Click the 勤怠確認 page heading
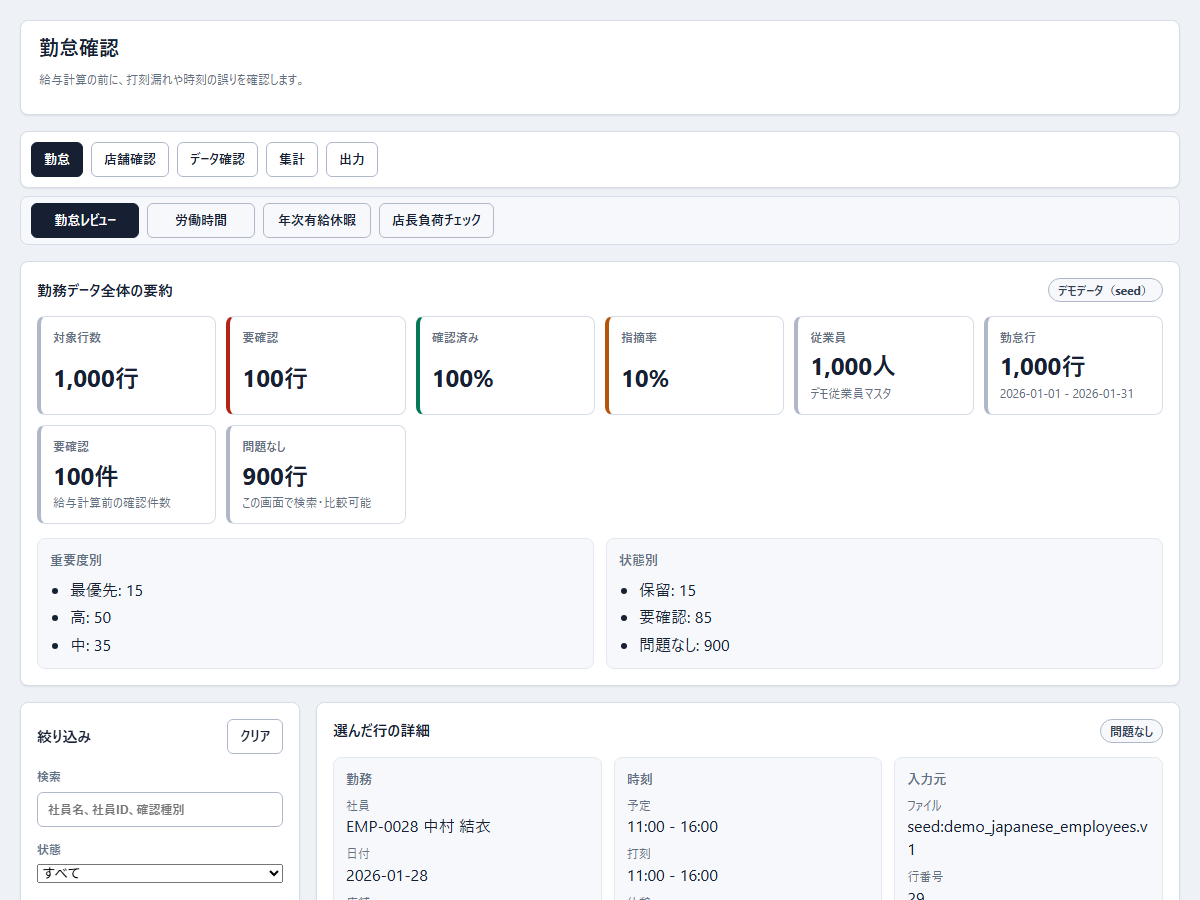Viewport: 1200px width, 900px height. (x=80, y=48)
